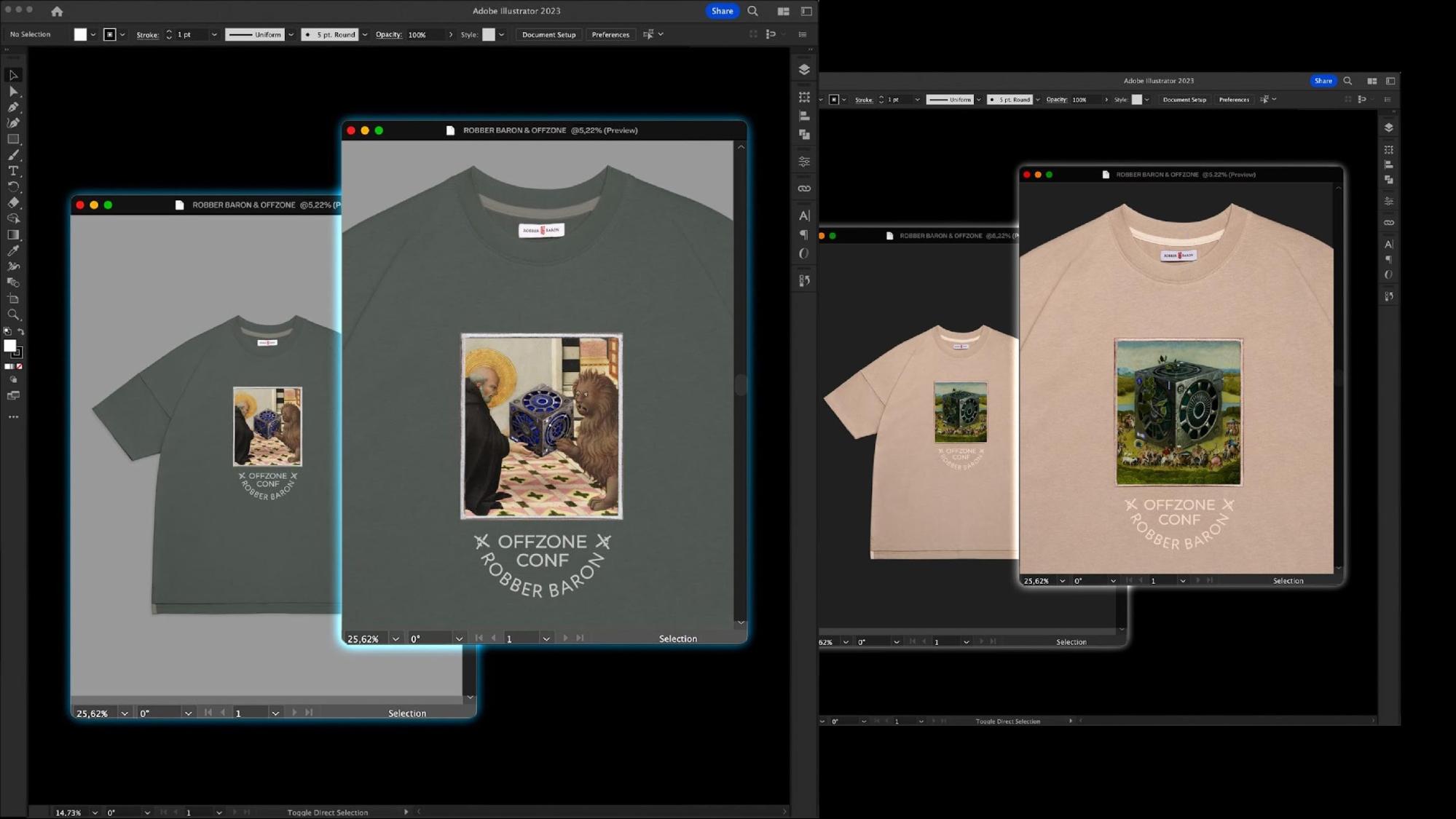
Task: Open Edit Toolbar three-dots menu
Action: pyautogui.click(x=13, y=417)
